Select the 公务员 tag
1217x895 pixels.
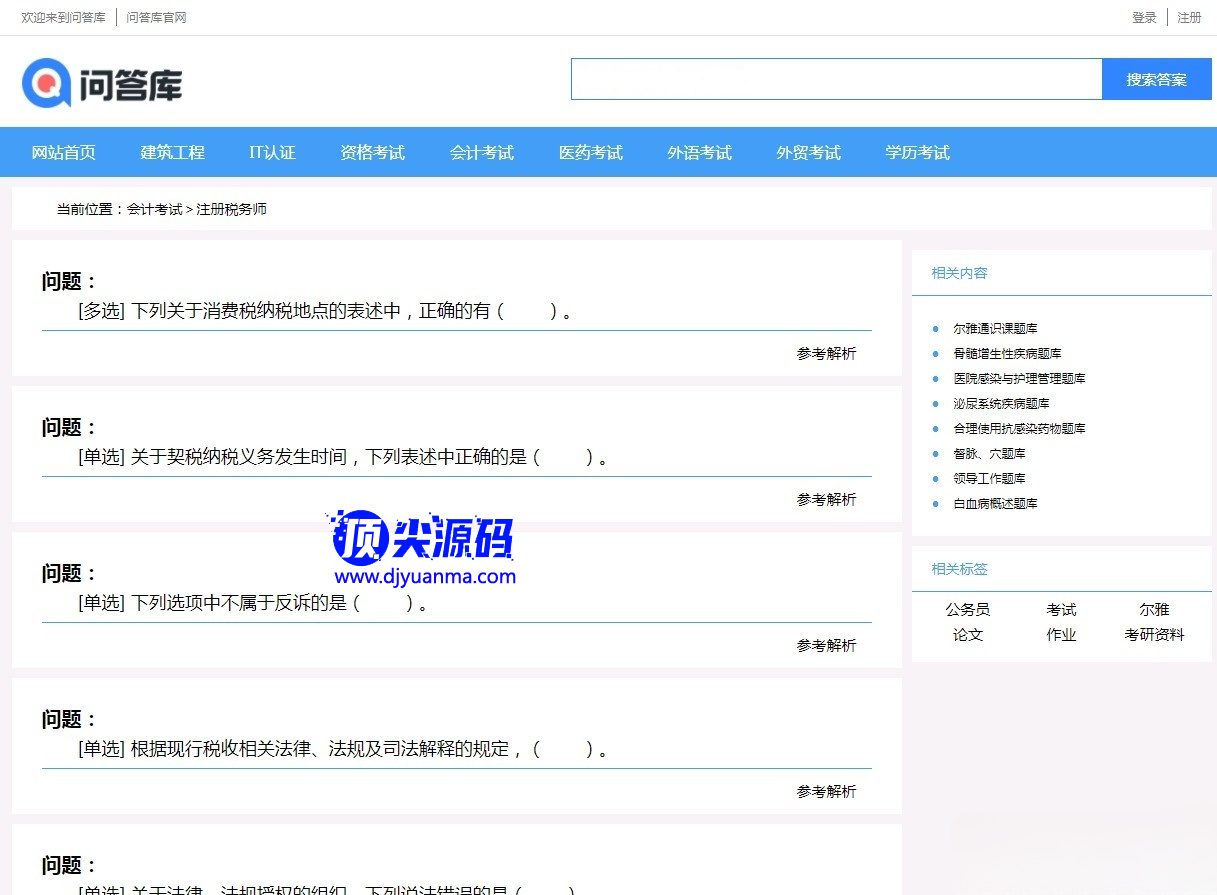pyautogui.click(x=967, y=610)
